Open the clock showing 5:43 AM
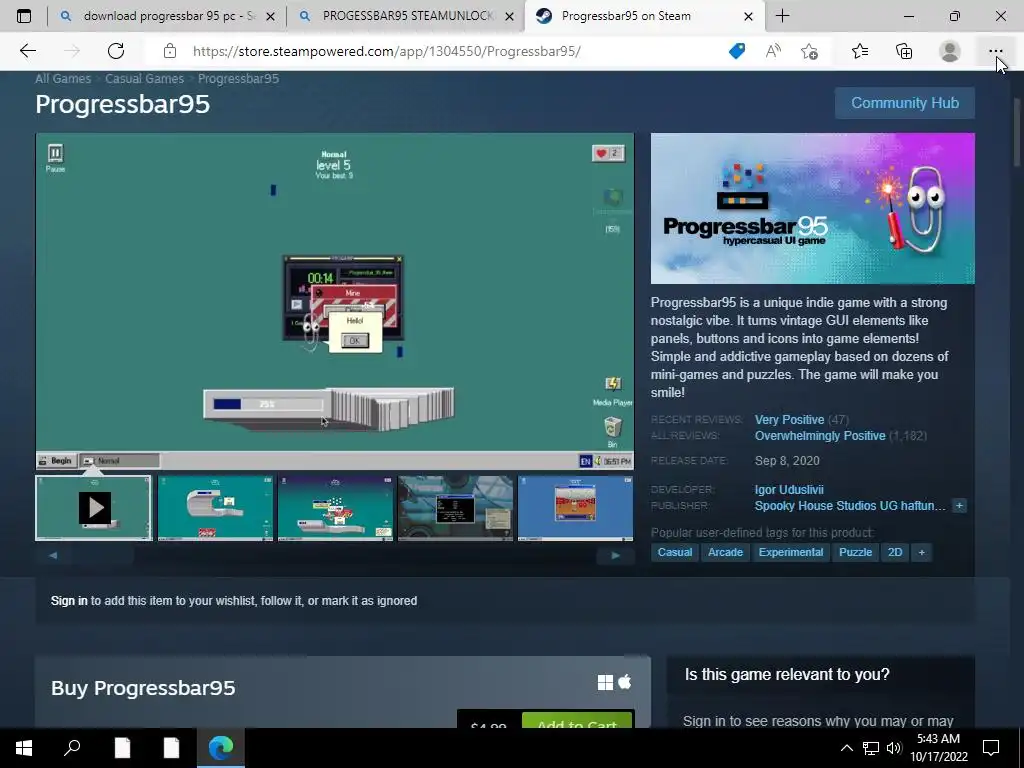Image resolution: width=1024 pixels, height=768 pixels. click(x=939, y=748)
